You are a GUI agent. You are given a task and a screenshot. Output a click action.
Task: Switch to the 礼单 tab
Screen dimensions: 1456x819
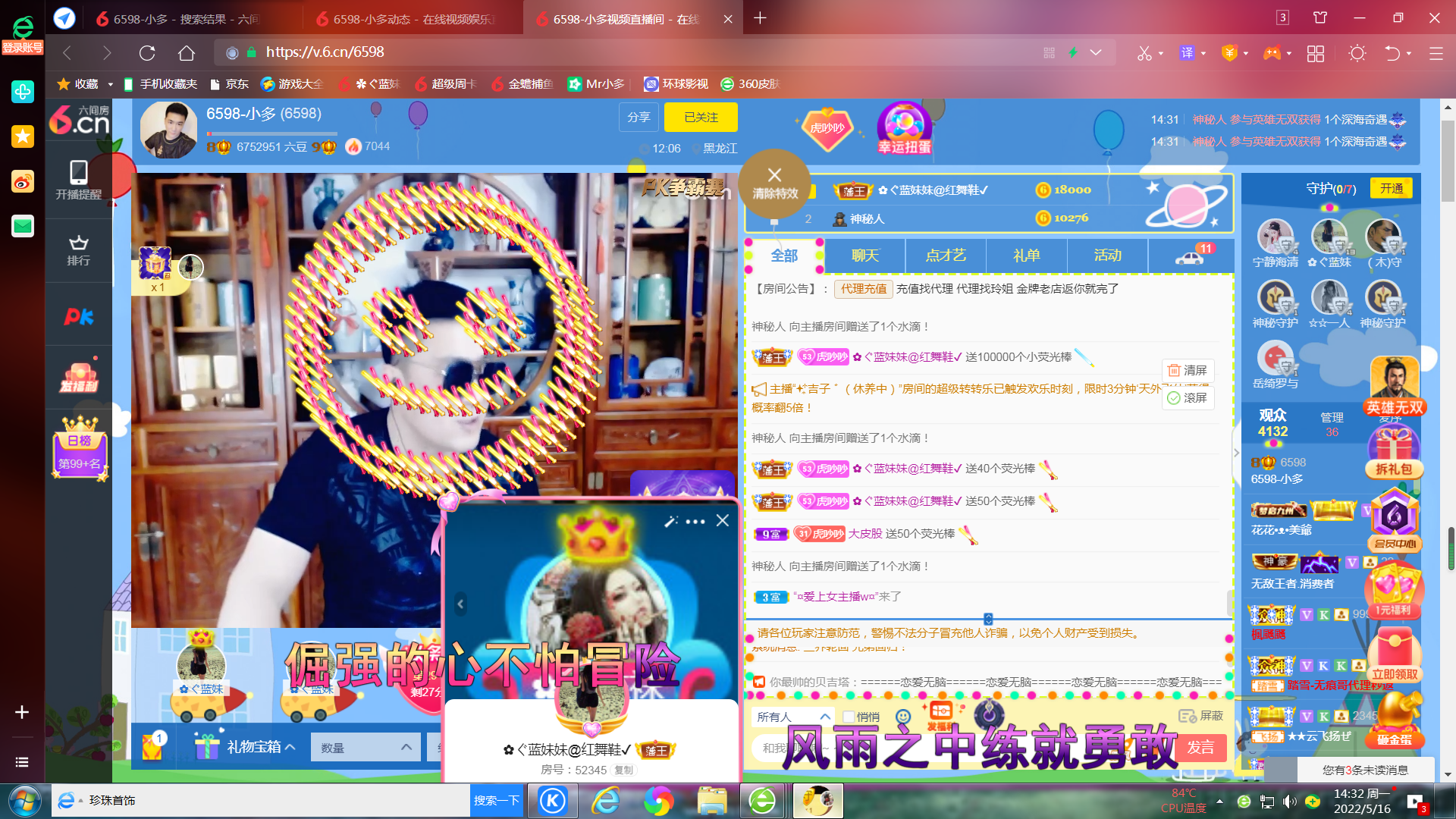[x=1027, y=256]
